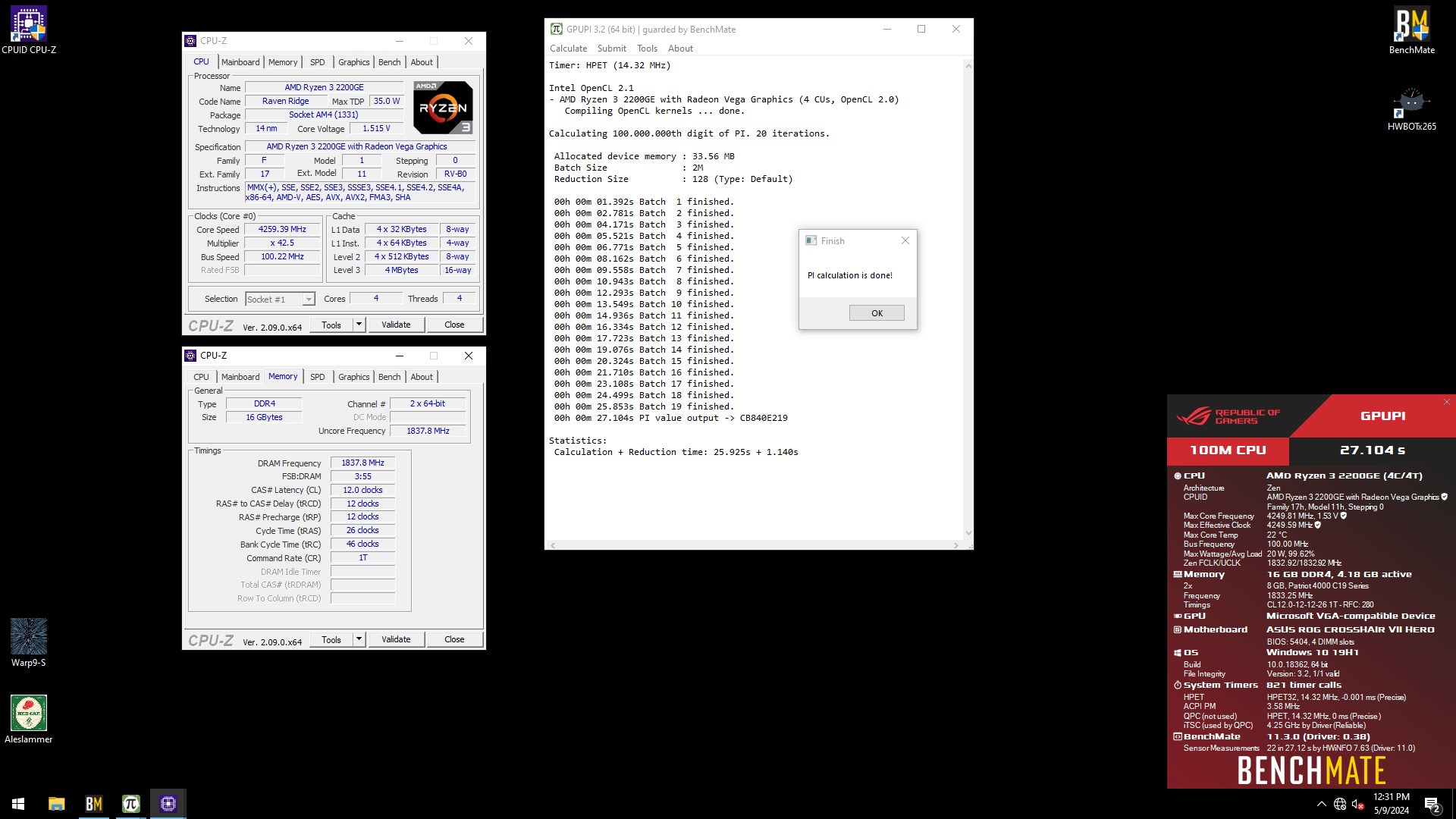Switch to Bench tab in upper CPU-Z
Screen dimensions: 1456x819
coord(390,62)
